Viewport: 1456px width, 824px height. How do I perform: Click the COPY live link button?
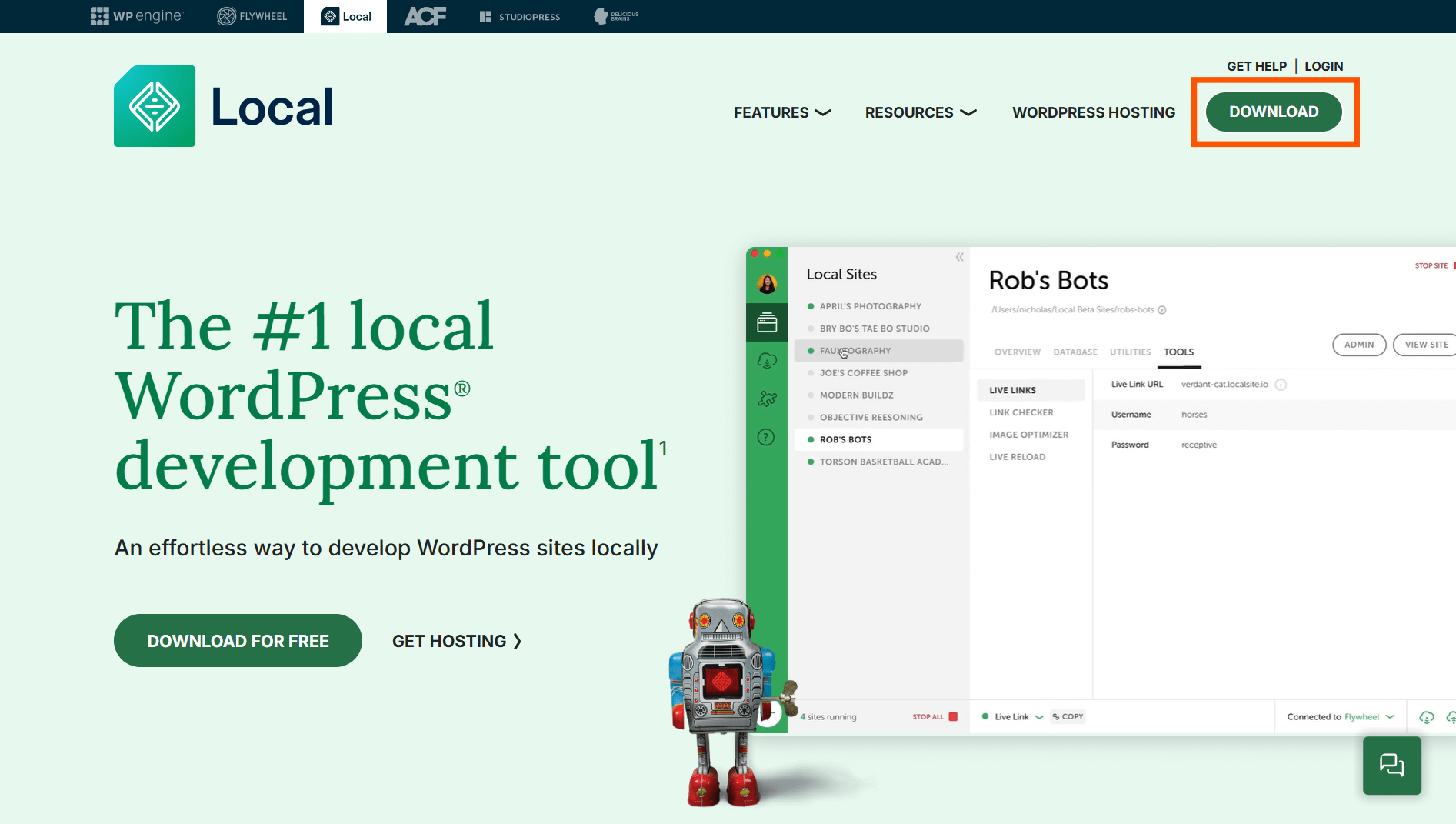(1068, 716)
